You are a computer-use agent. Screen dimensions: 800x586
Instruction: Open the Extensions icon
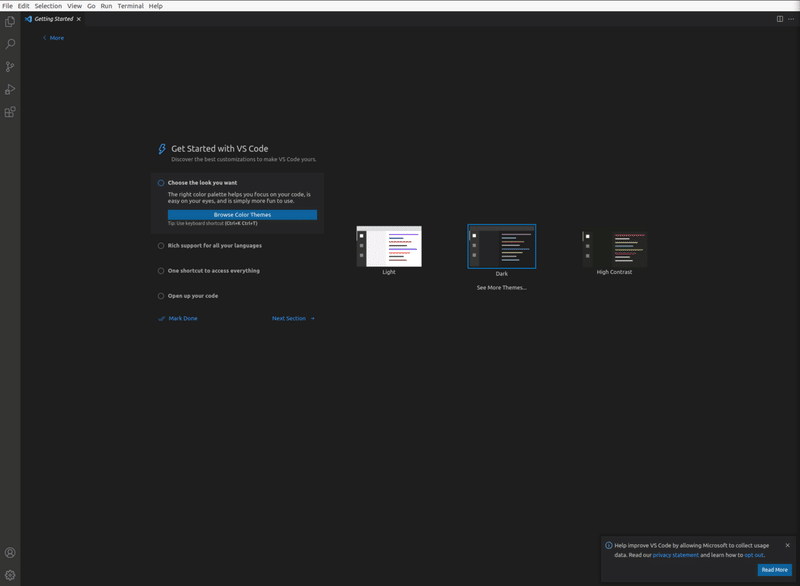pos(10,111)
